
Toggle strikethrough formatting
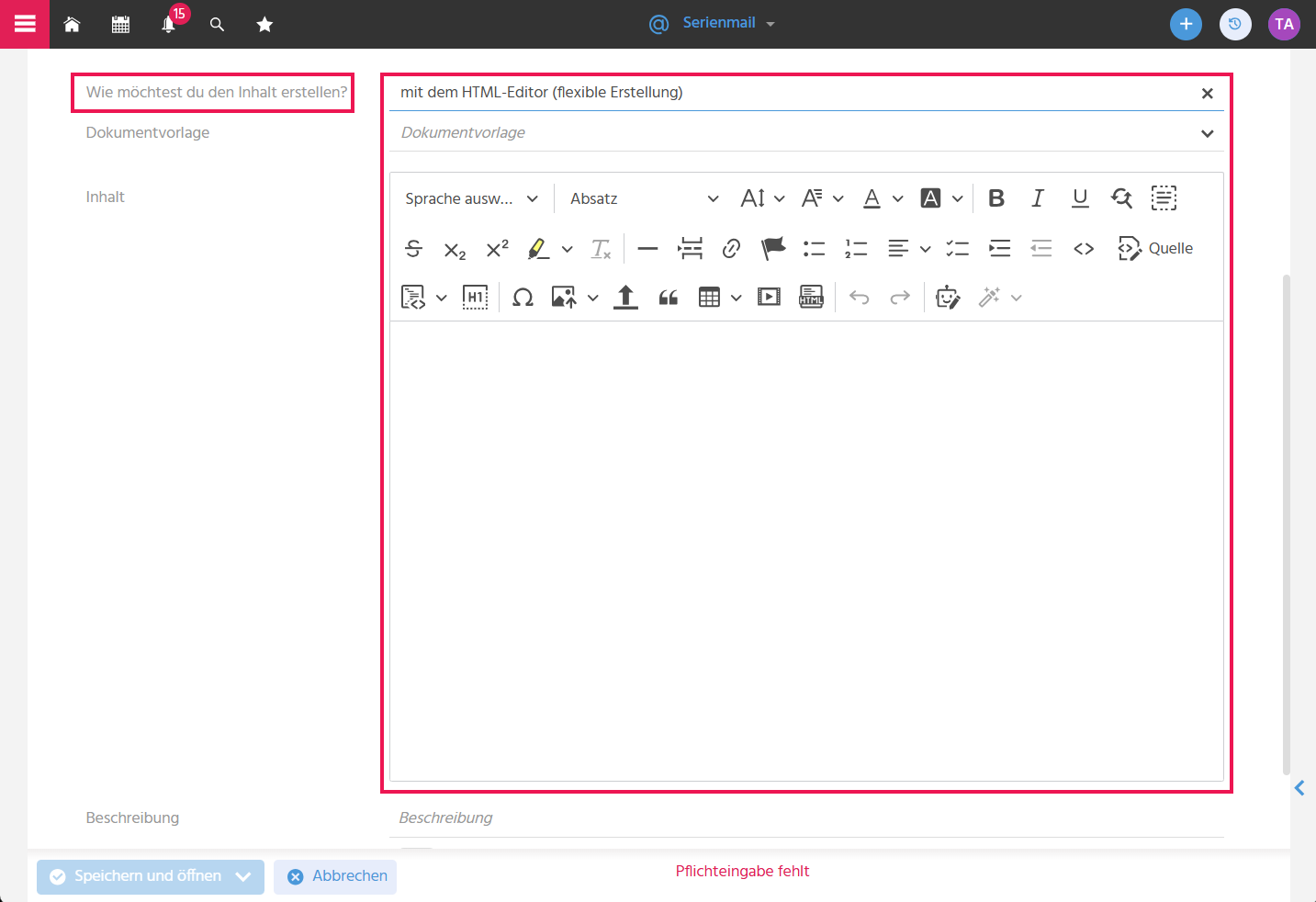413,248
